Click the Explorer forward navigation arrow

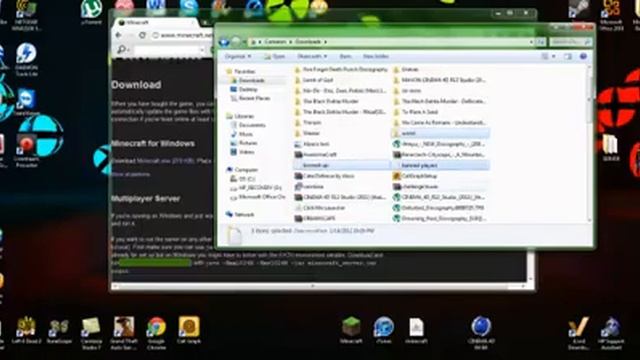[236, 42]
